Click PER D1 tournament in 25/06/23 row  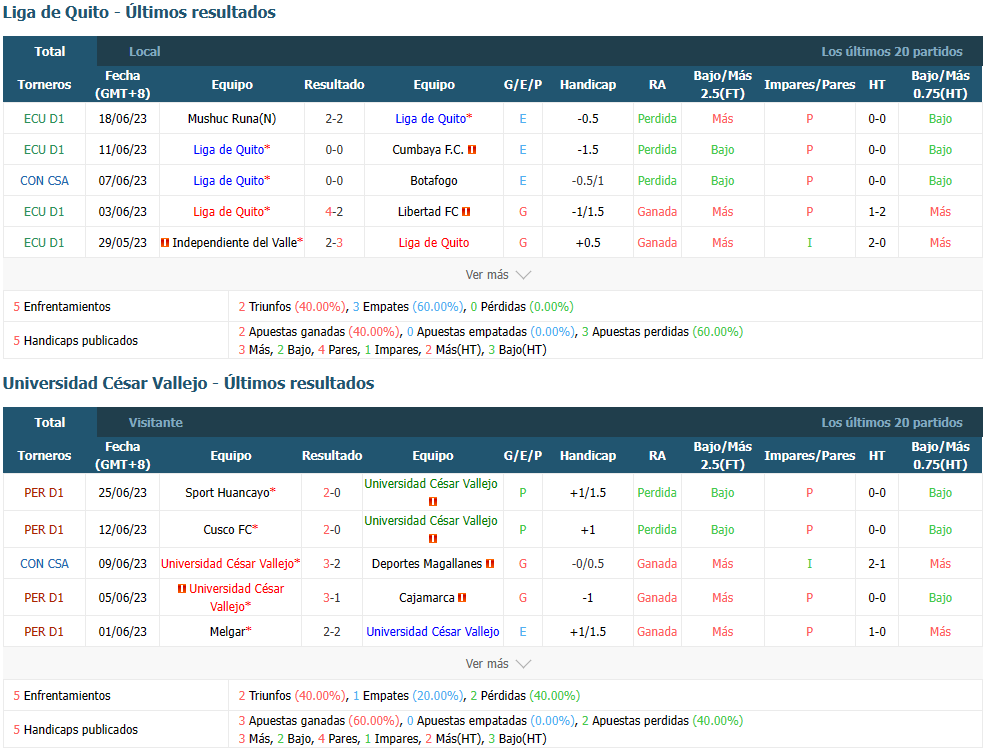[x=44, y=493]
